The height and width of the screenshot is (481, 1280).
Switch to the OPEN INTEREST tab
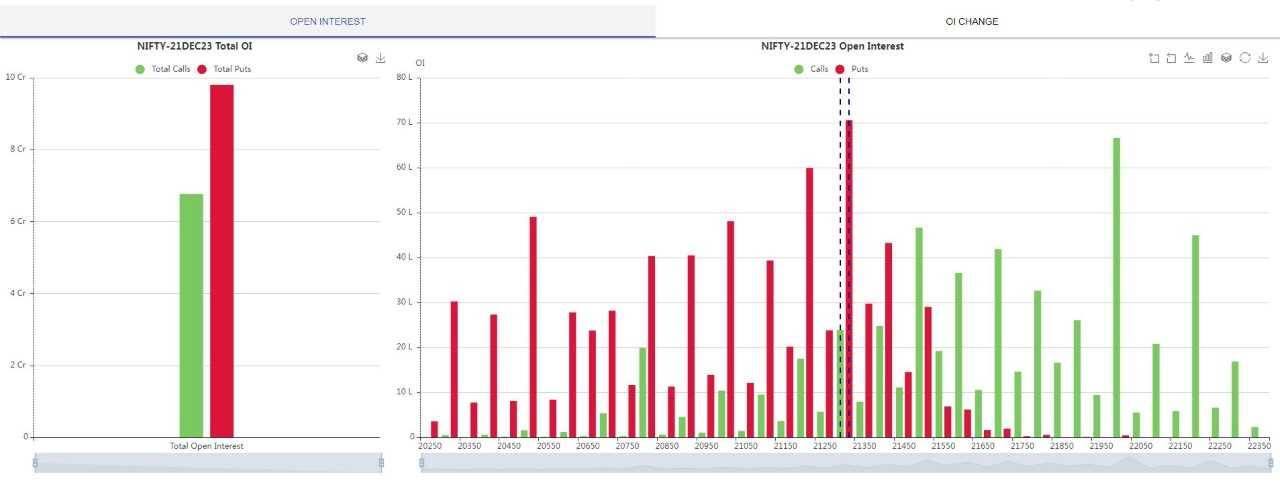coord(328,21)
